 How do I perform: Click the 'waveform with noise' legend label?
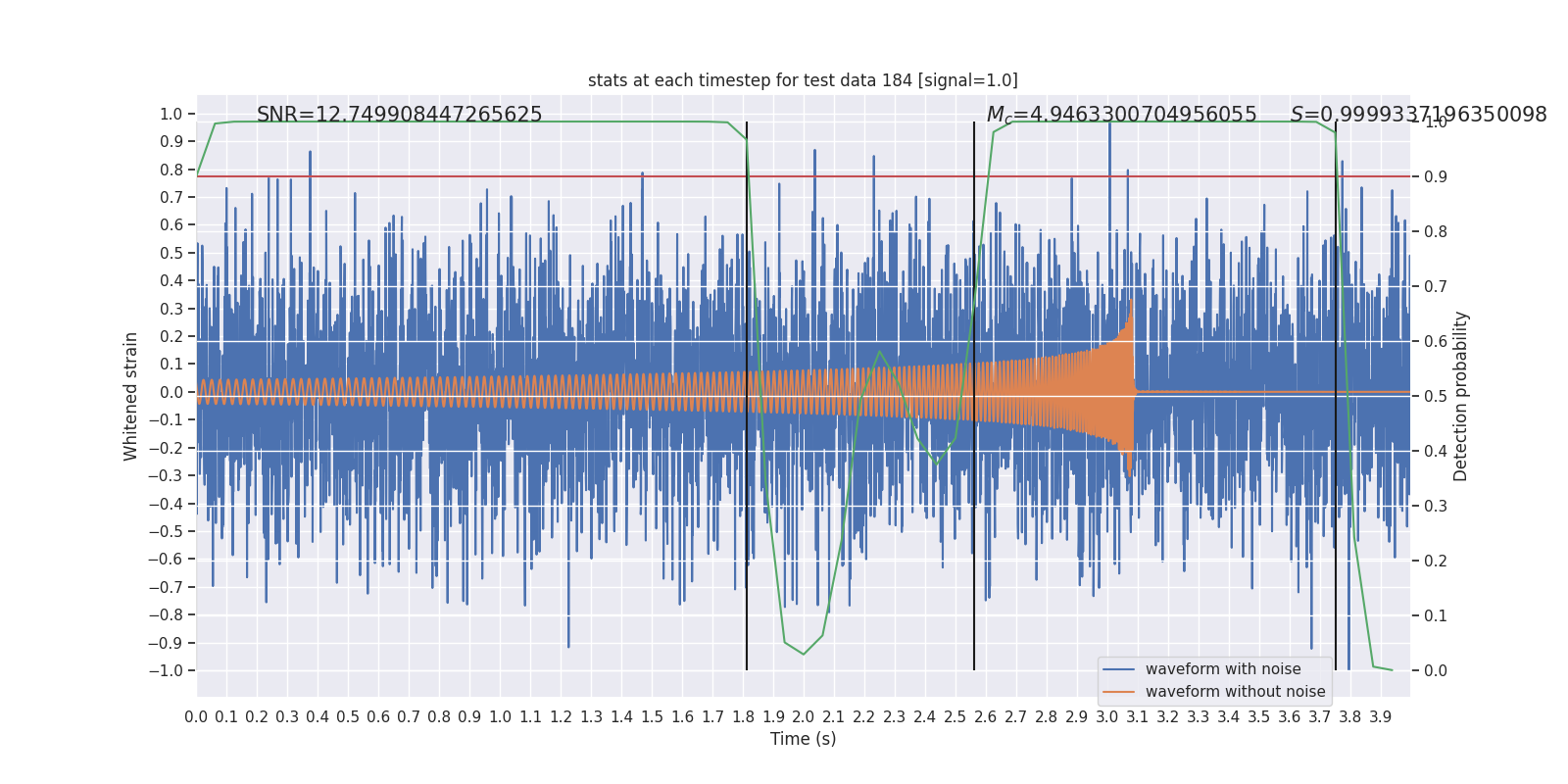pyautogui.click(x=1223, y=669)
